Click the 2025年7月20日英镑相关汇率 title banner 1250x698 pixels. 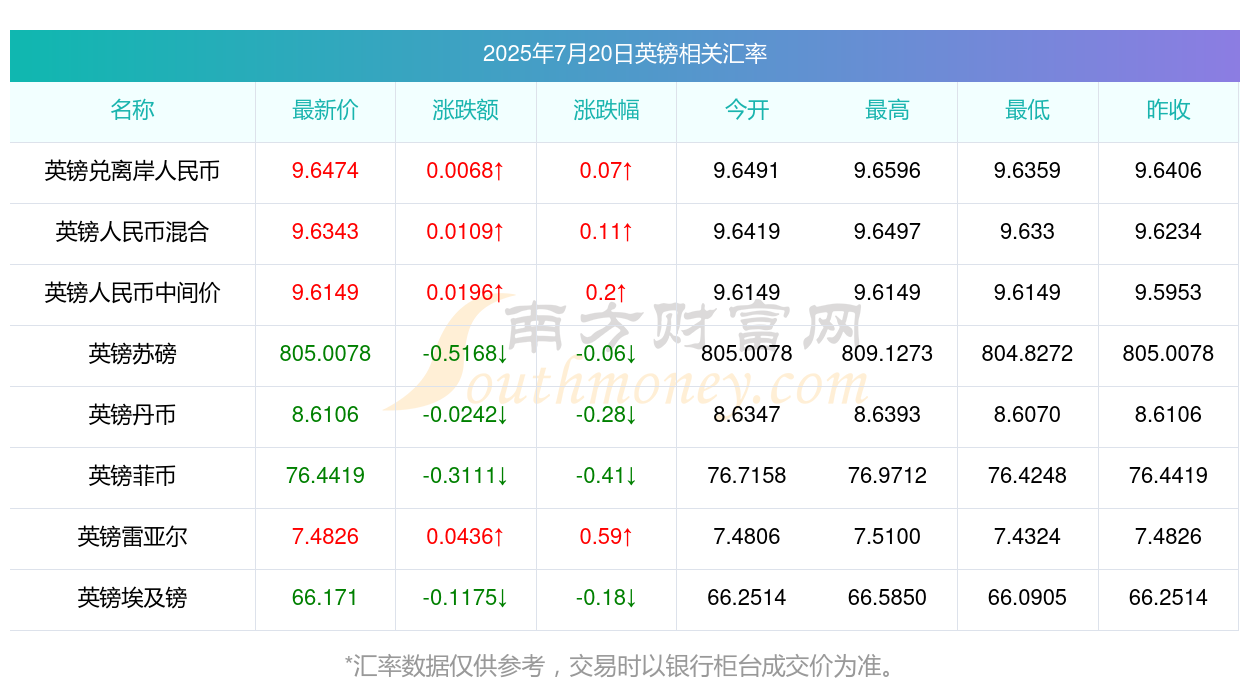pyautogui.click(x=625, y=55)
